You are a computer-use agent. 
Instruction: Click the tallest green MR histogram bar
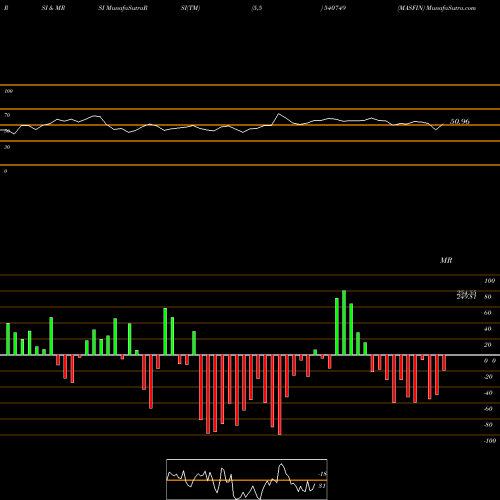344,323
